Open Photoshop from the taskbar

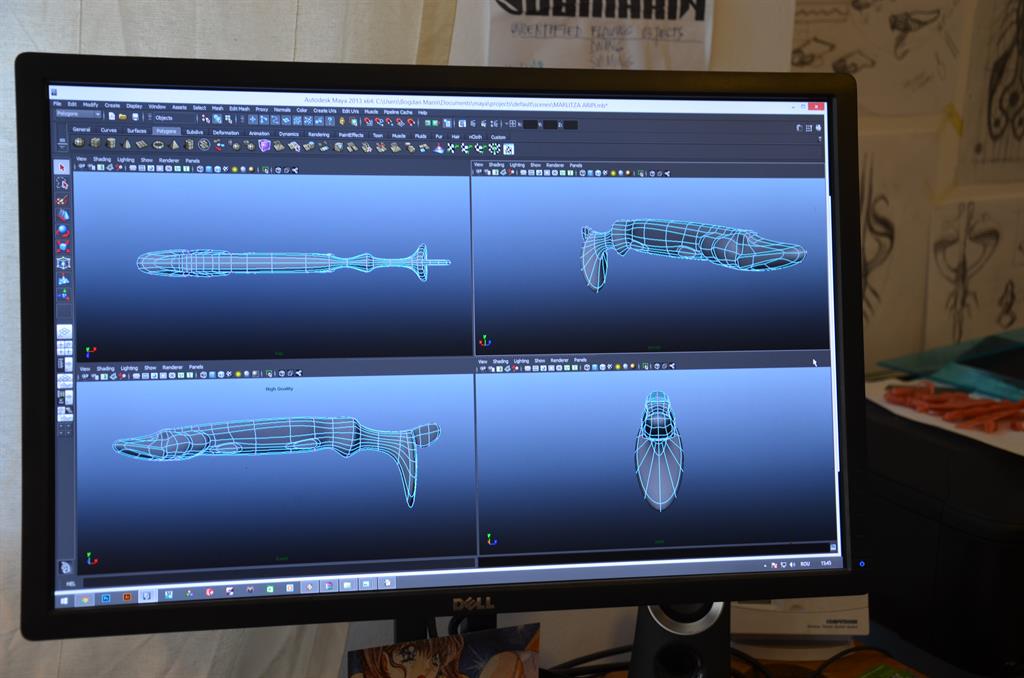(x=106, y=598)
